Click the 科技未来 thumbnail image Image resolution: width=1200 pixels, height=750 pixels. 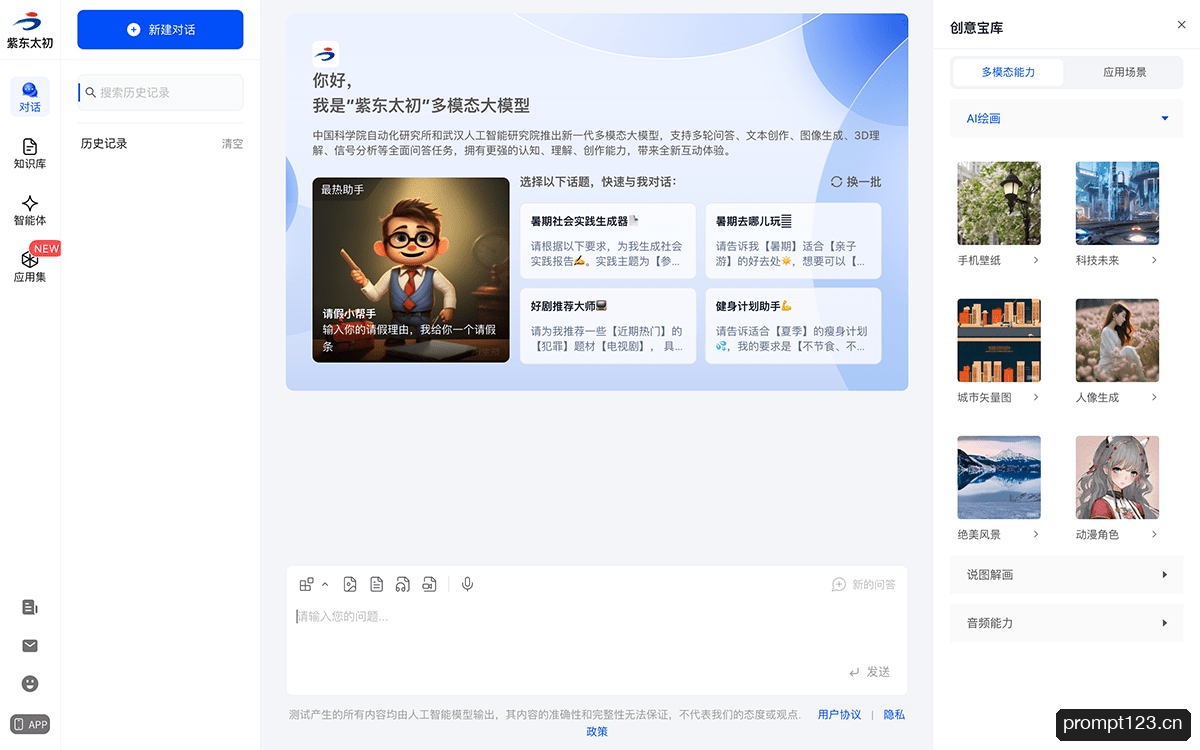point(1117,203)
